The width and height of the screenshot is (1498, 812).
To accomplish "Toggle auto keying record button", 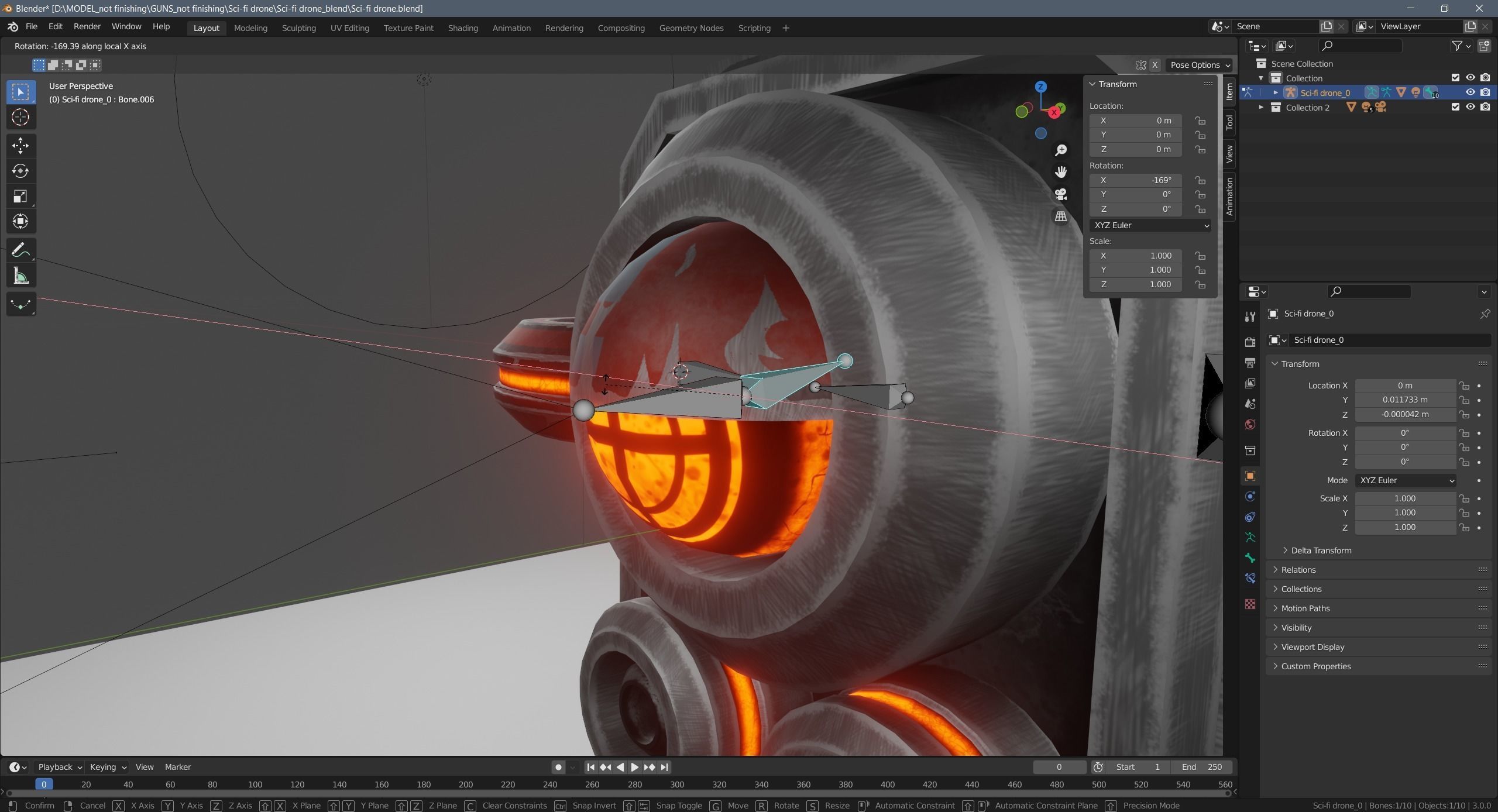I will point(558,767).
